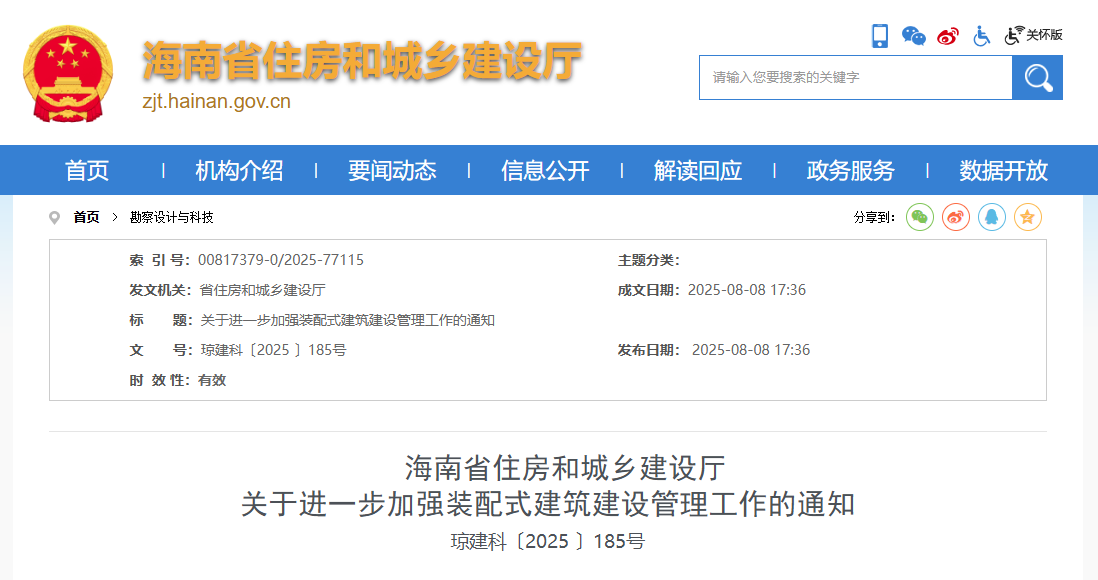Visit the zjt.hainan.gov.cn site link
The height and width of the screenshot is (580, 1098).
click(216, 101)
